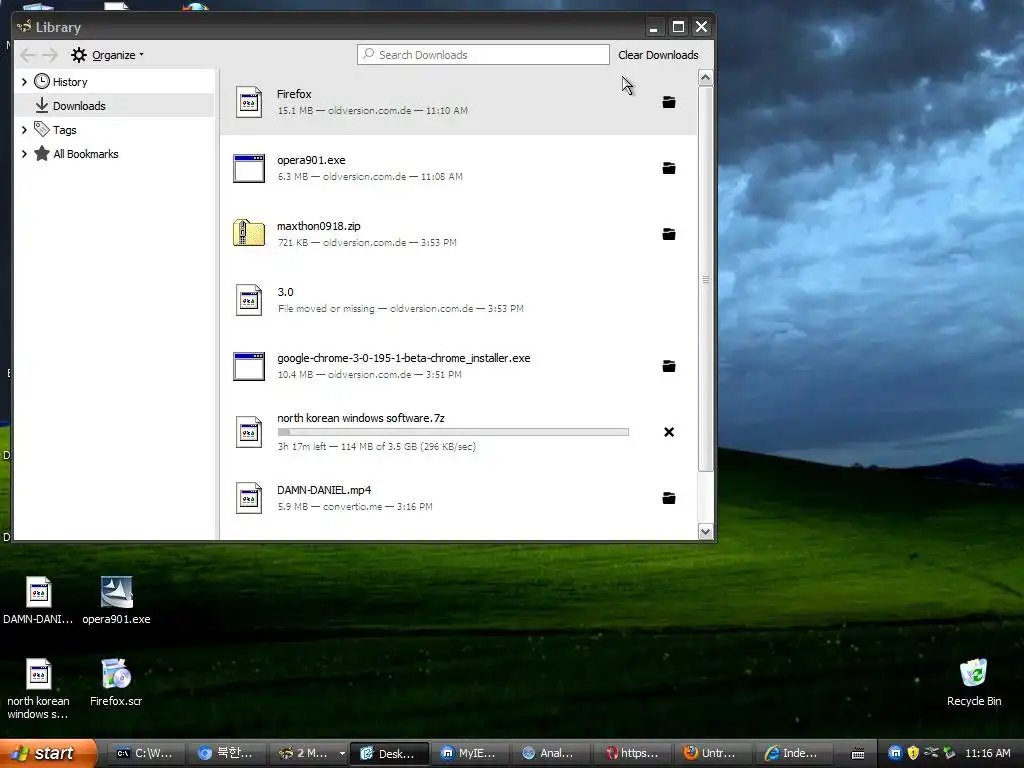Click the Firefox download file icon

(x=249, y=102)
